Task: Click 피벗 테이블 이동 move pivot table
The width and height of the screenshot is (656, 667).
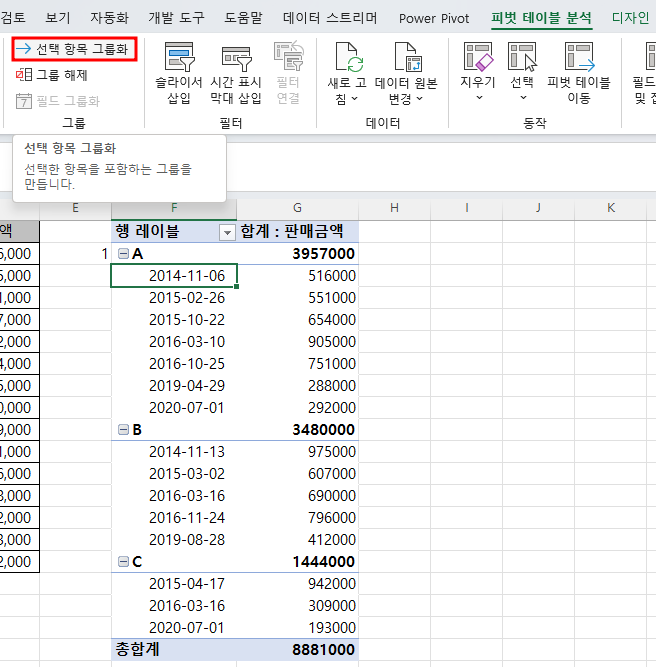Action: point(579,73)
